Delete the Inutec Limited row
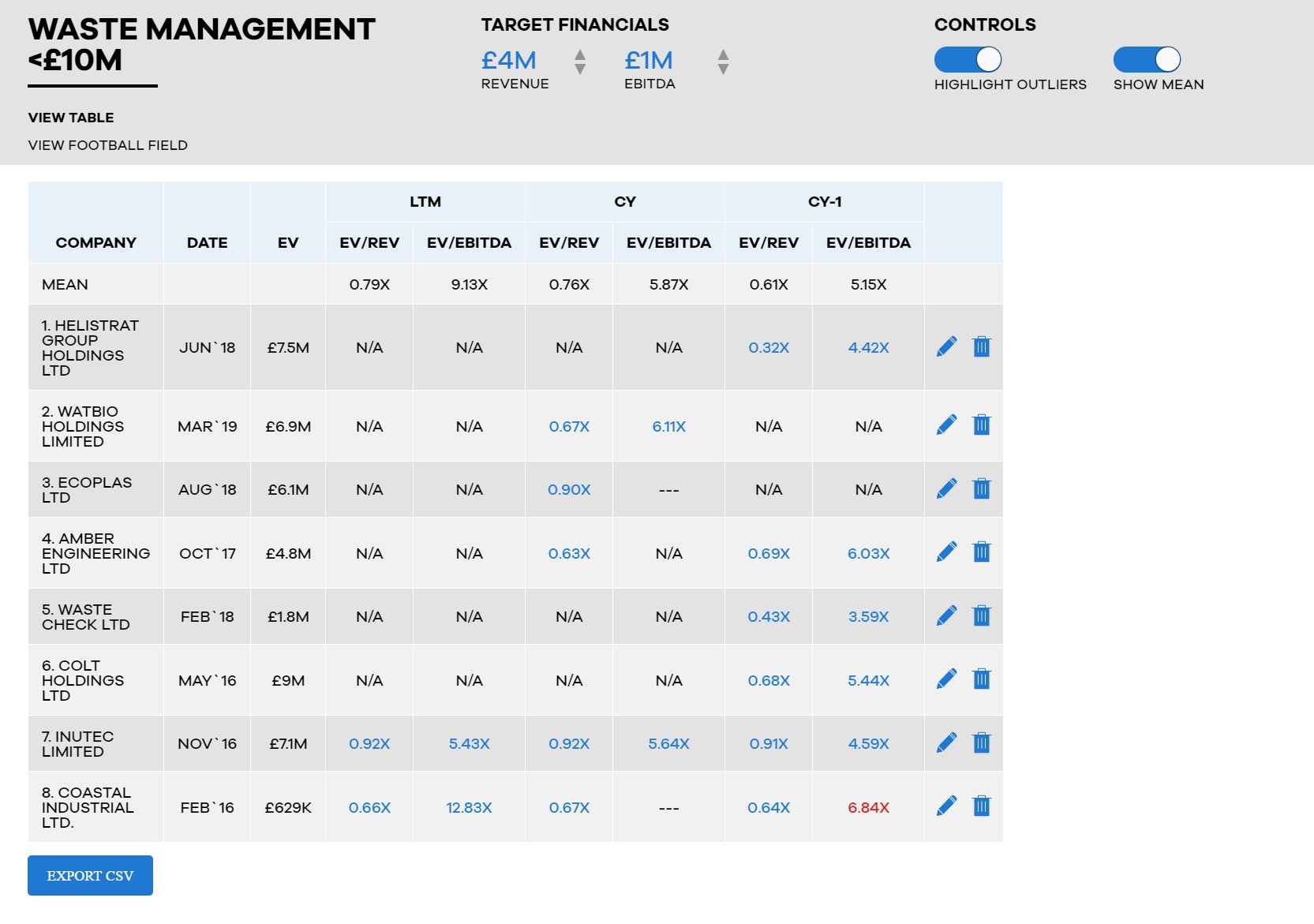1314x924 pixels. tap(981, 743)
